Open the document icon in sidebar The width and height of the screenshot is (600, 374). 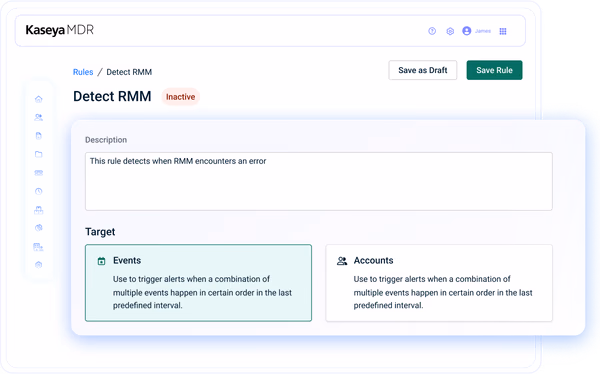click(x=39, y=136)
